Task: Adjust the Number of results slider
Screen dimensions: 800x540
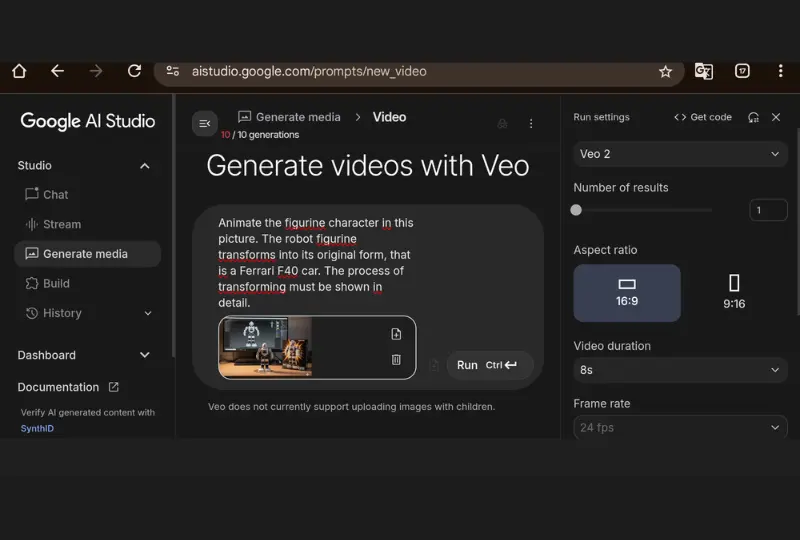Action: (x=576, y=210)
